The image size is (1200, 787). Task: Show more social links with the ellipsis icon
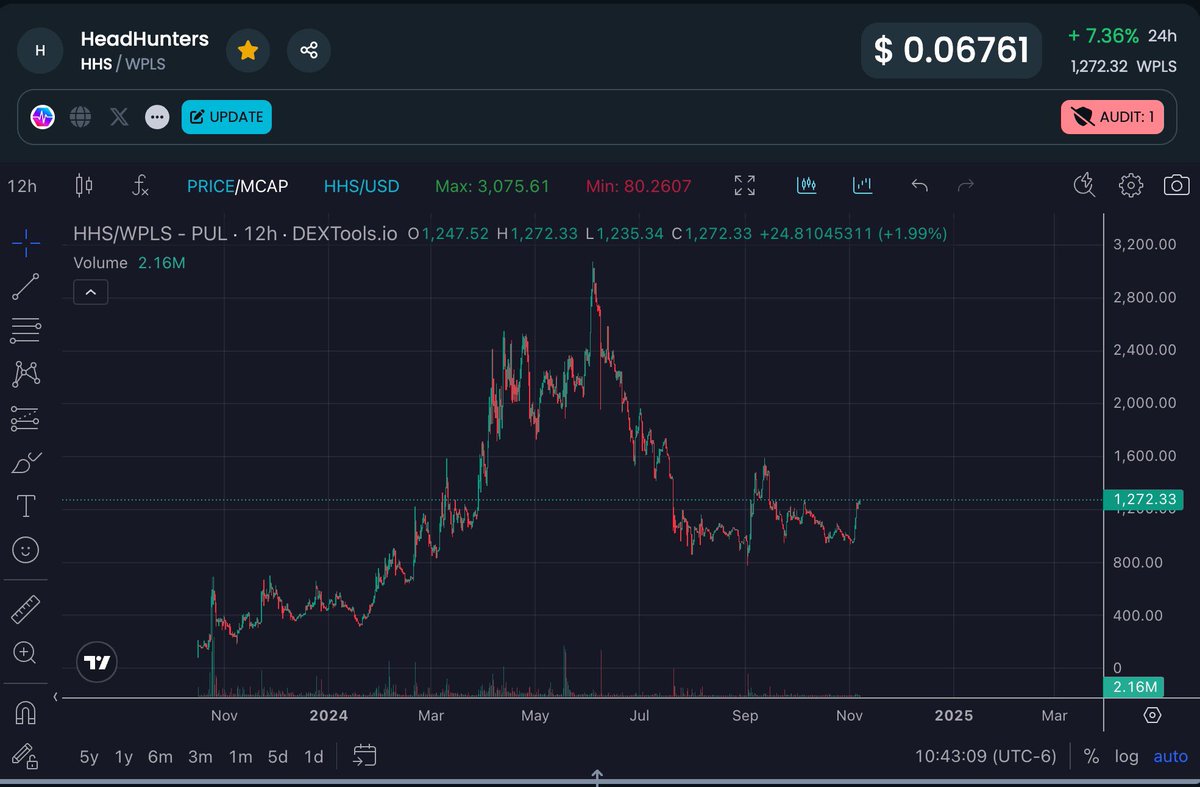click(x=157, y=117)
